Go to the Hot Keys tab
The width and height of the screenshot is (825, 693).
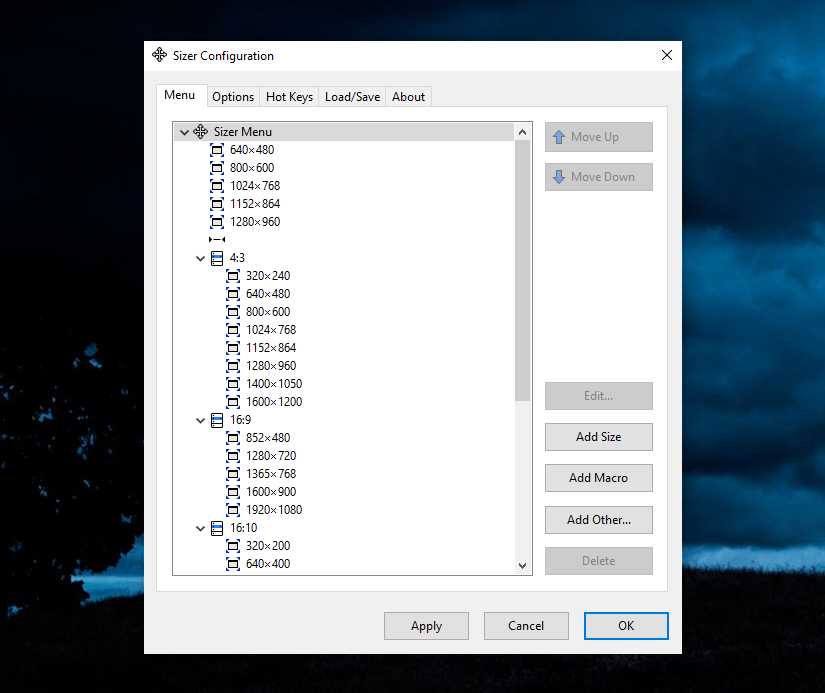coord(289,97)
